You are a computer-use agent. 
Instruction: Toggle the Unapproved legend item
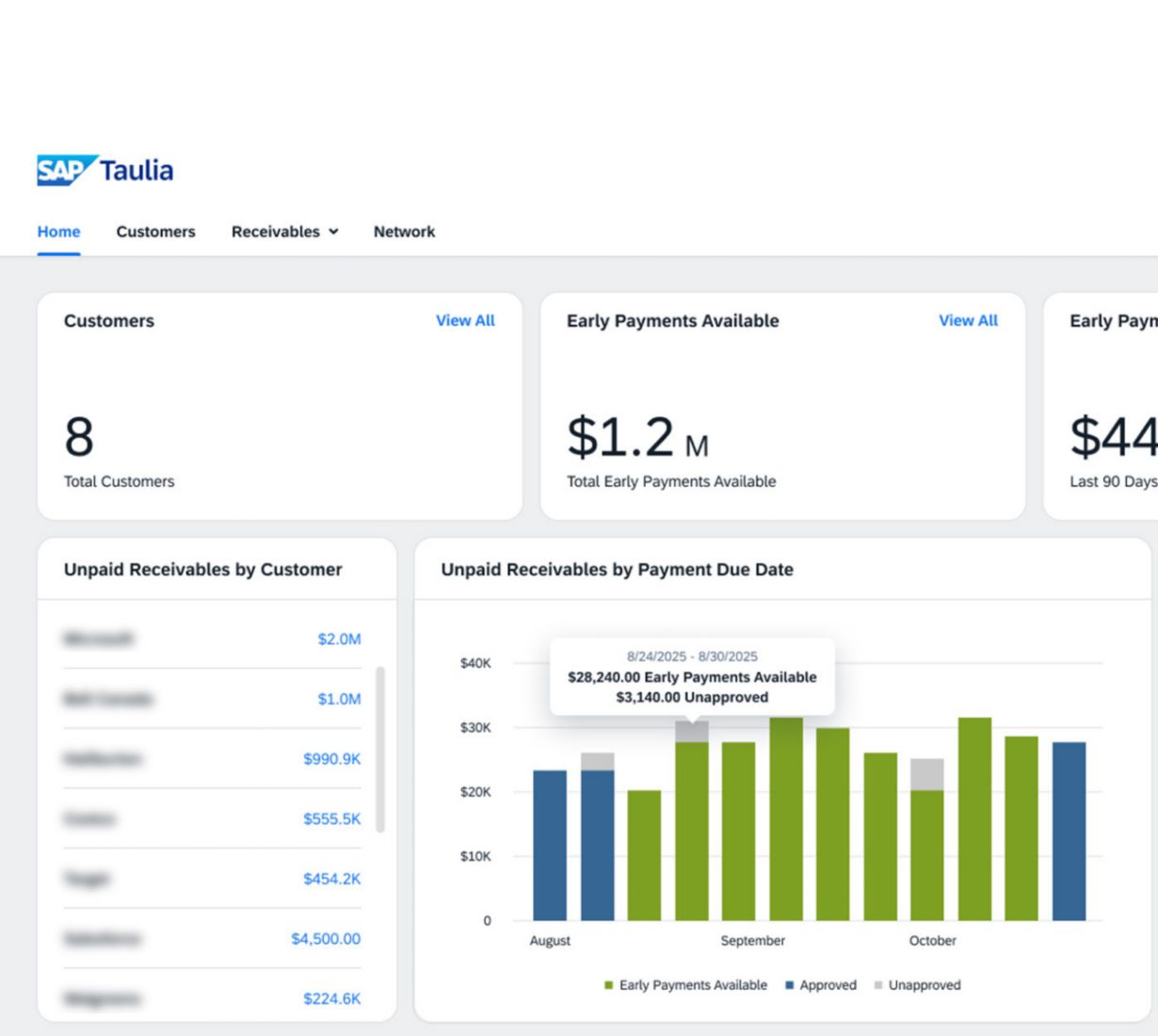(x=918, y=985)
